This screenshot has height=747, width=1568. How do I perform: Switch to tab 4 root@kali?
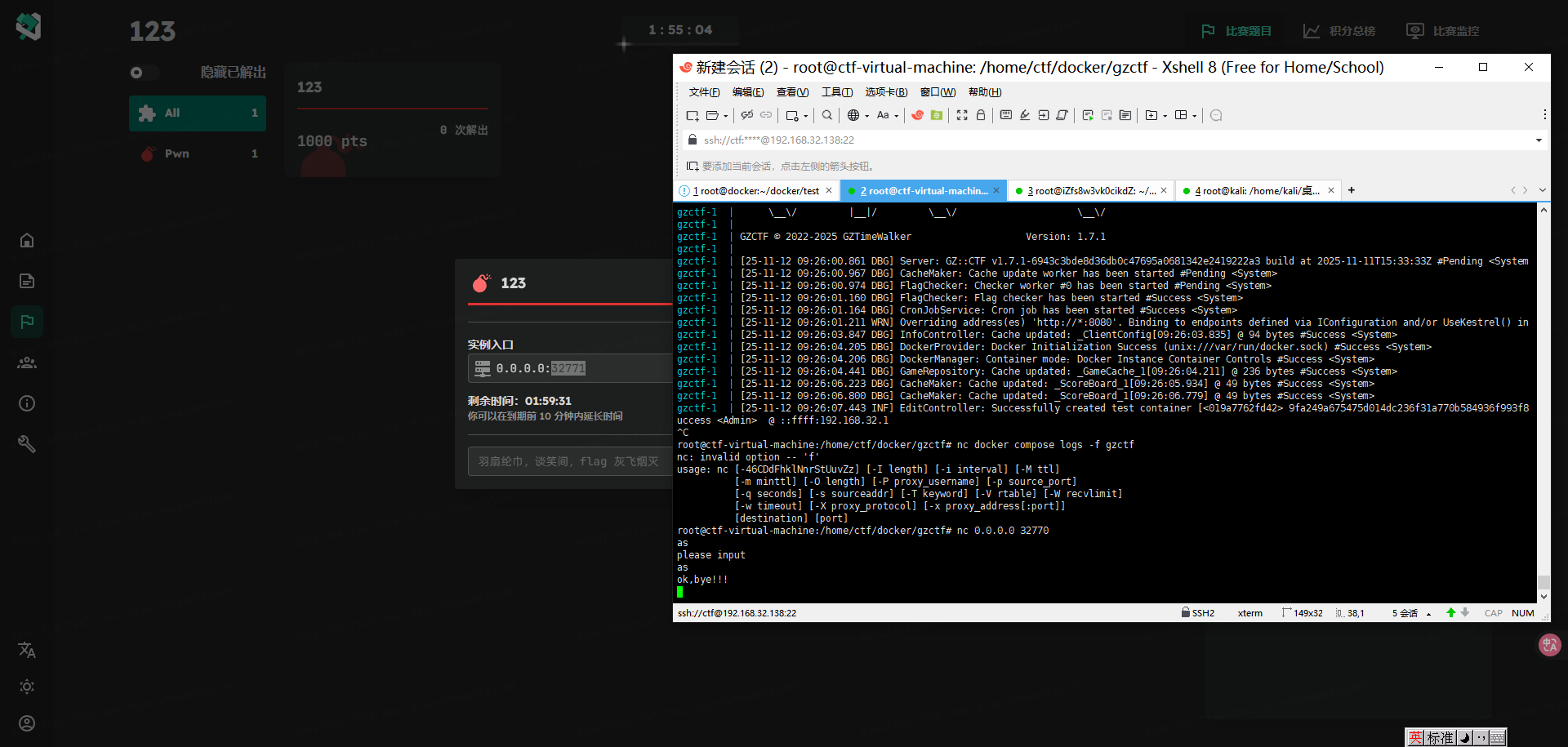click(x=1256, y=190)
